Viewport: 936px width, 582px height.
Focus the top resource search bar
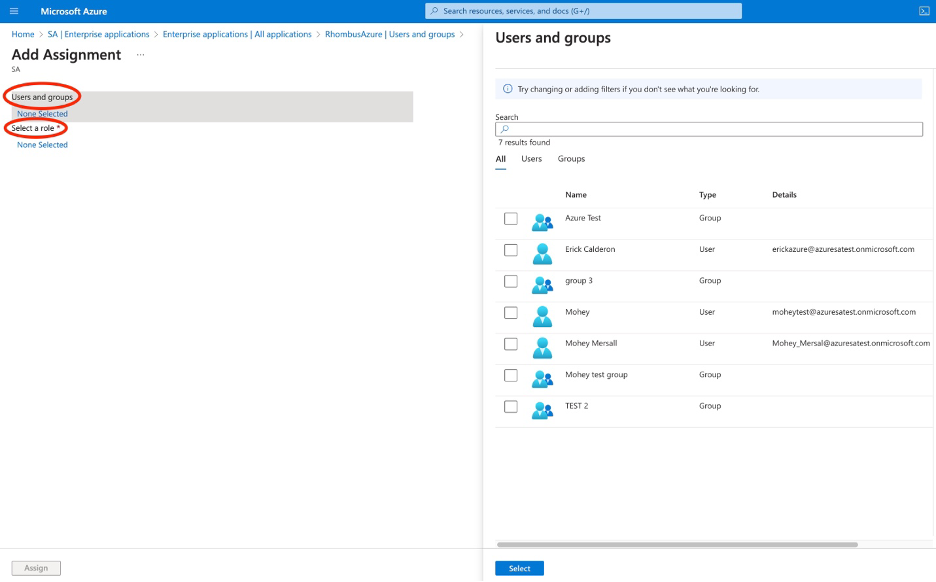(x=583, y=11)
